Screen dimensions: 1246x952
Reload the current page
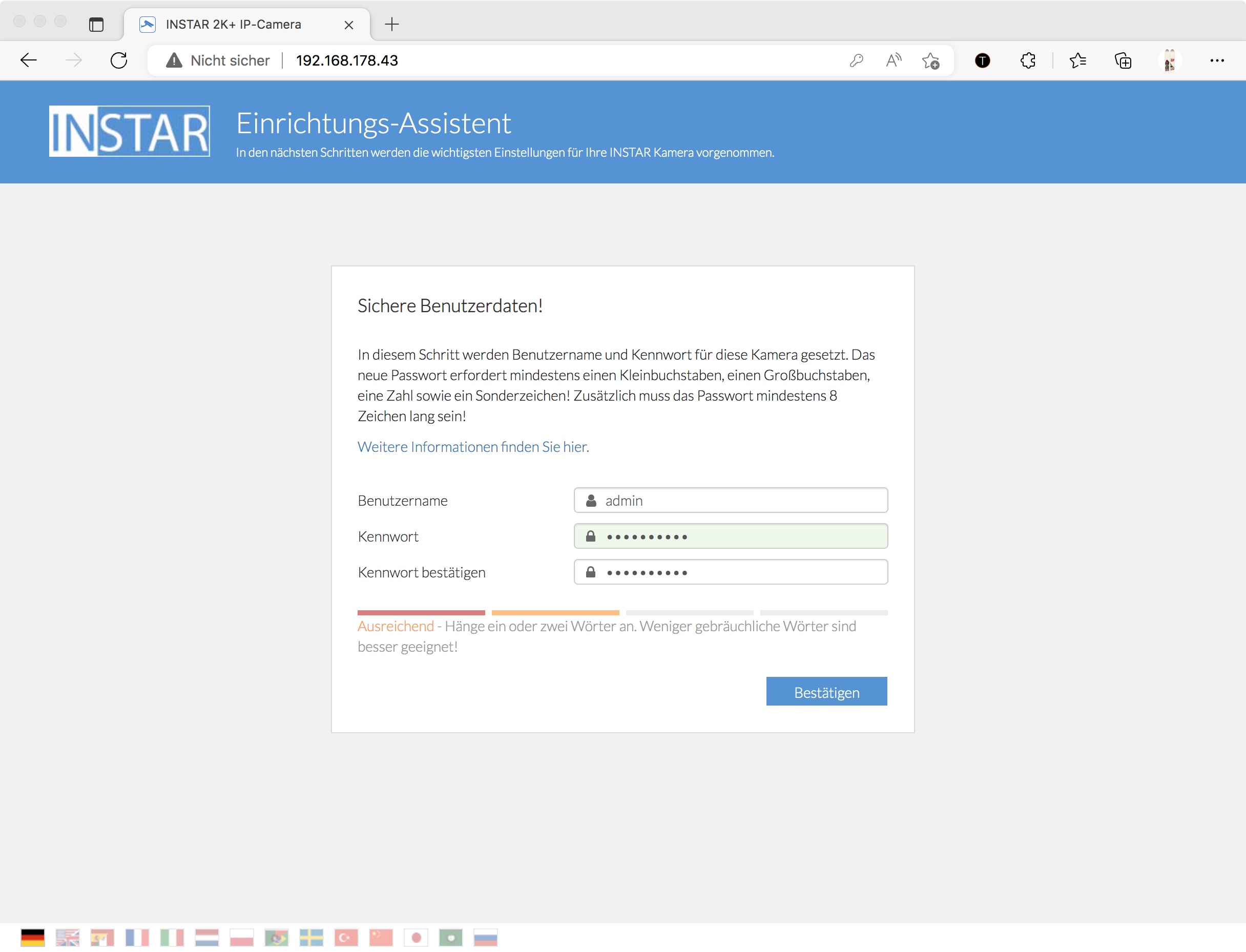[x=119, y=60]
